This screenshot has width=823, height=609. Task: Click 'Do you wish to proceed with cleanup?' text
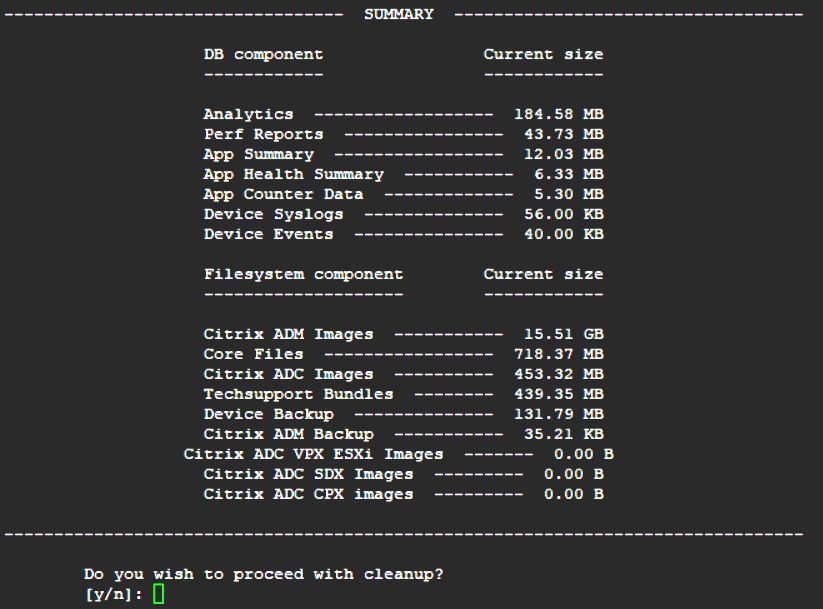[263, 574]
